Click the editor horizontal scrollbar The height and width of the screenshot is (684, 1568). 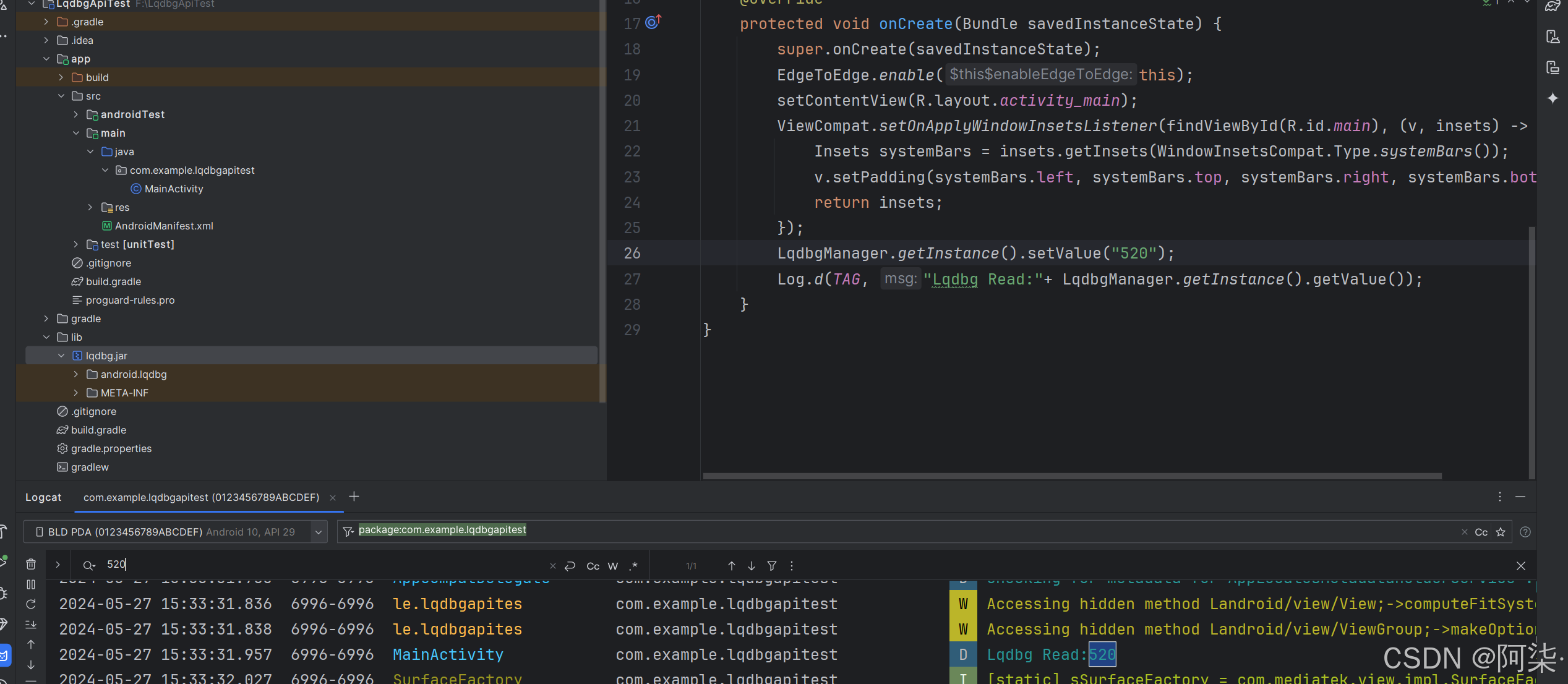click(1071, 476)
